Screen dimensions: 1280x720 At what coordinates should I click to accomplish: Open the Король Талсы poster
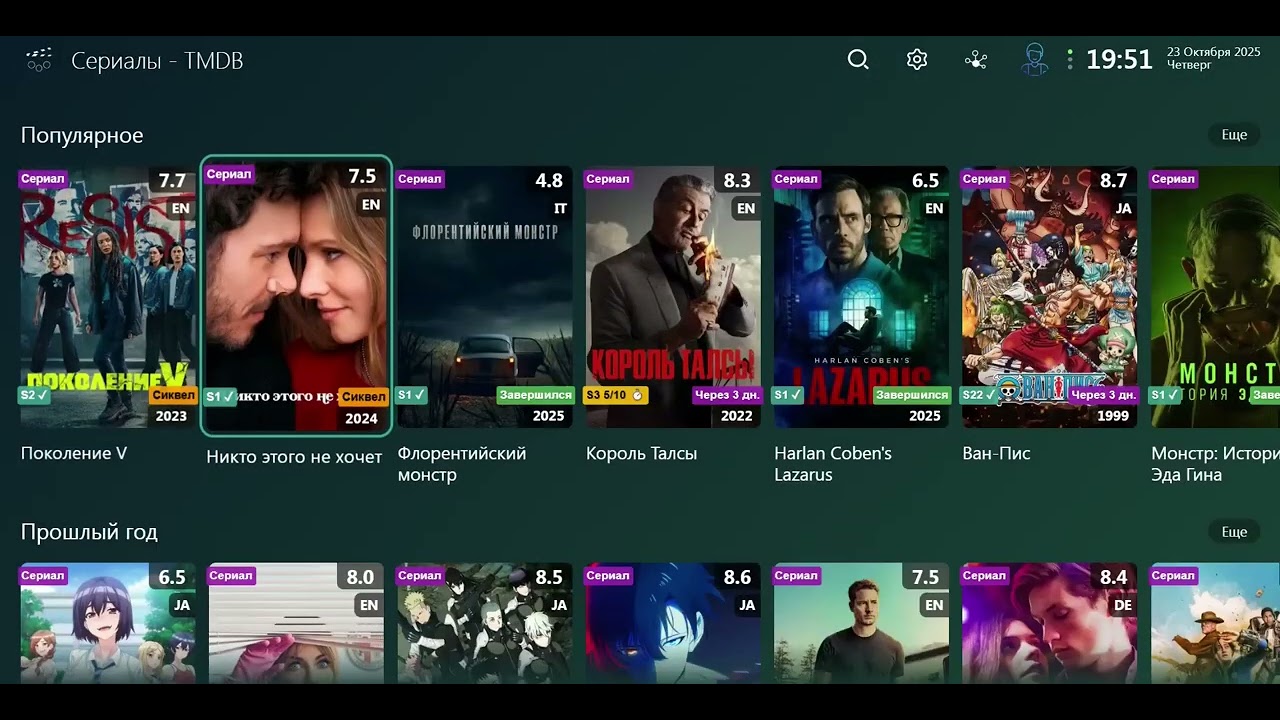(673, 297)
